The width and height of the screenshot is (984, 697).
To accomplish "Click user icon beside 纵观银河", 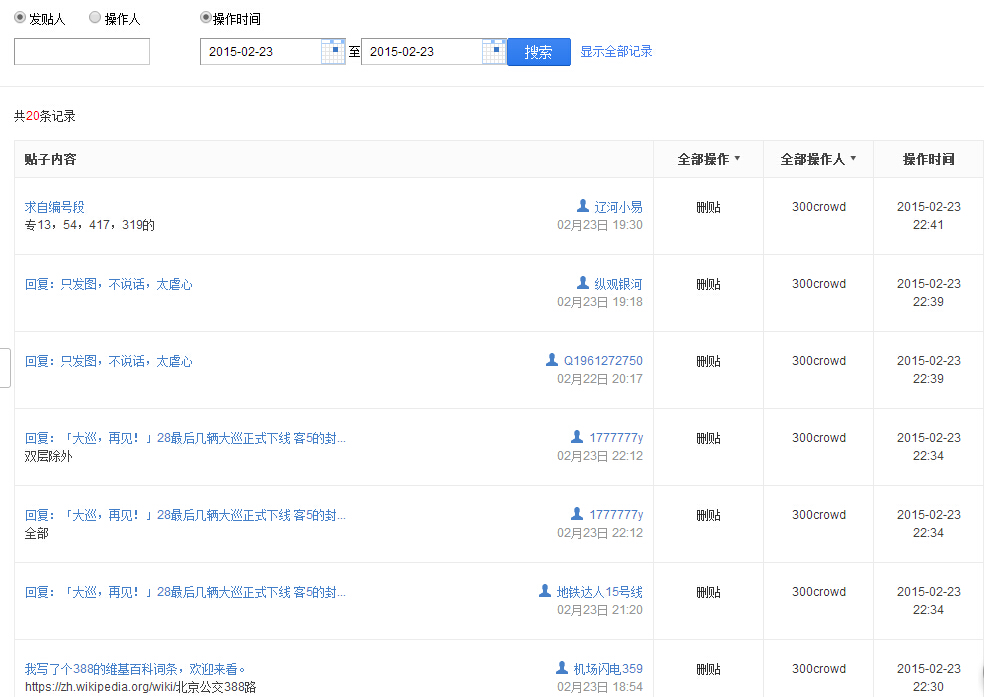I will coord(582,283).
